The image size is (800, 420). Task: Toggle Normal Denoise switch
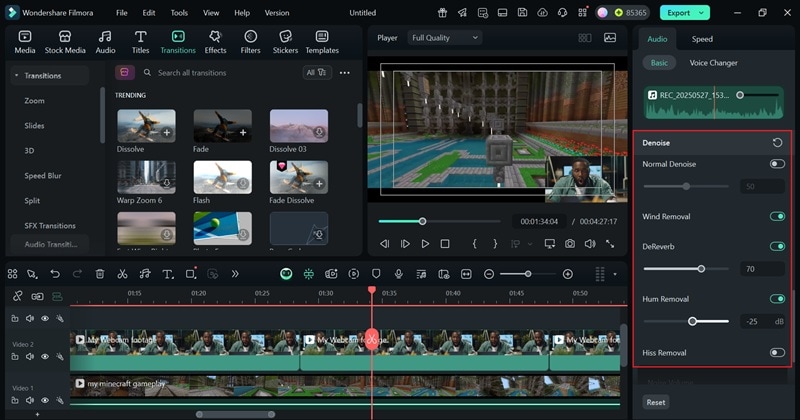(777, 164)
